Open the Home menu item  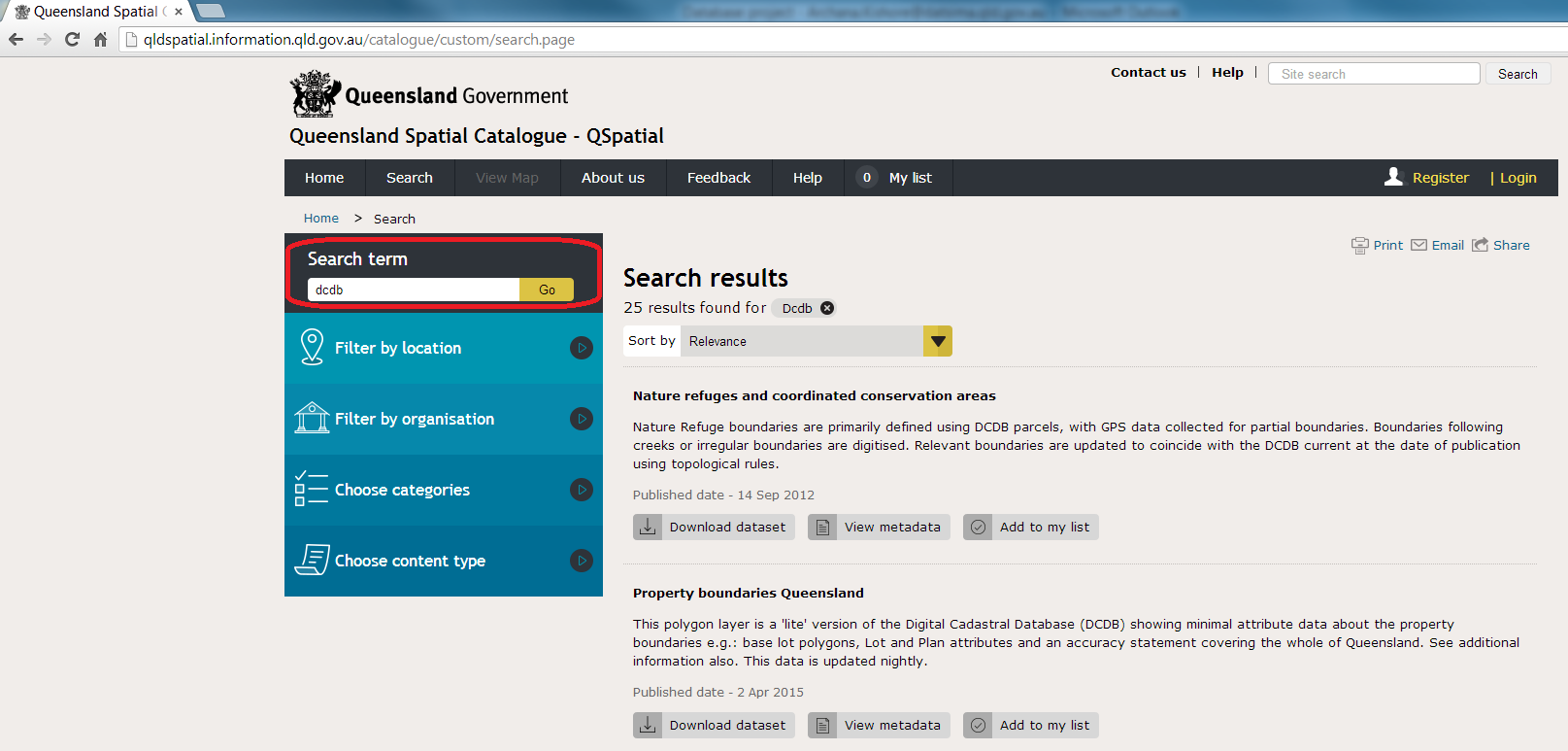324,178
